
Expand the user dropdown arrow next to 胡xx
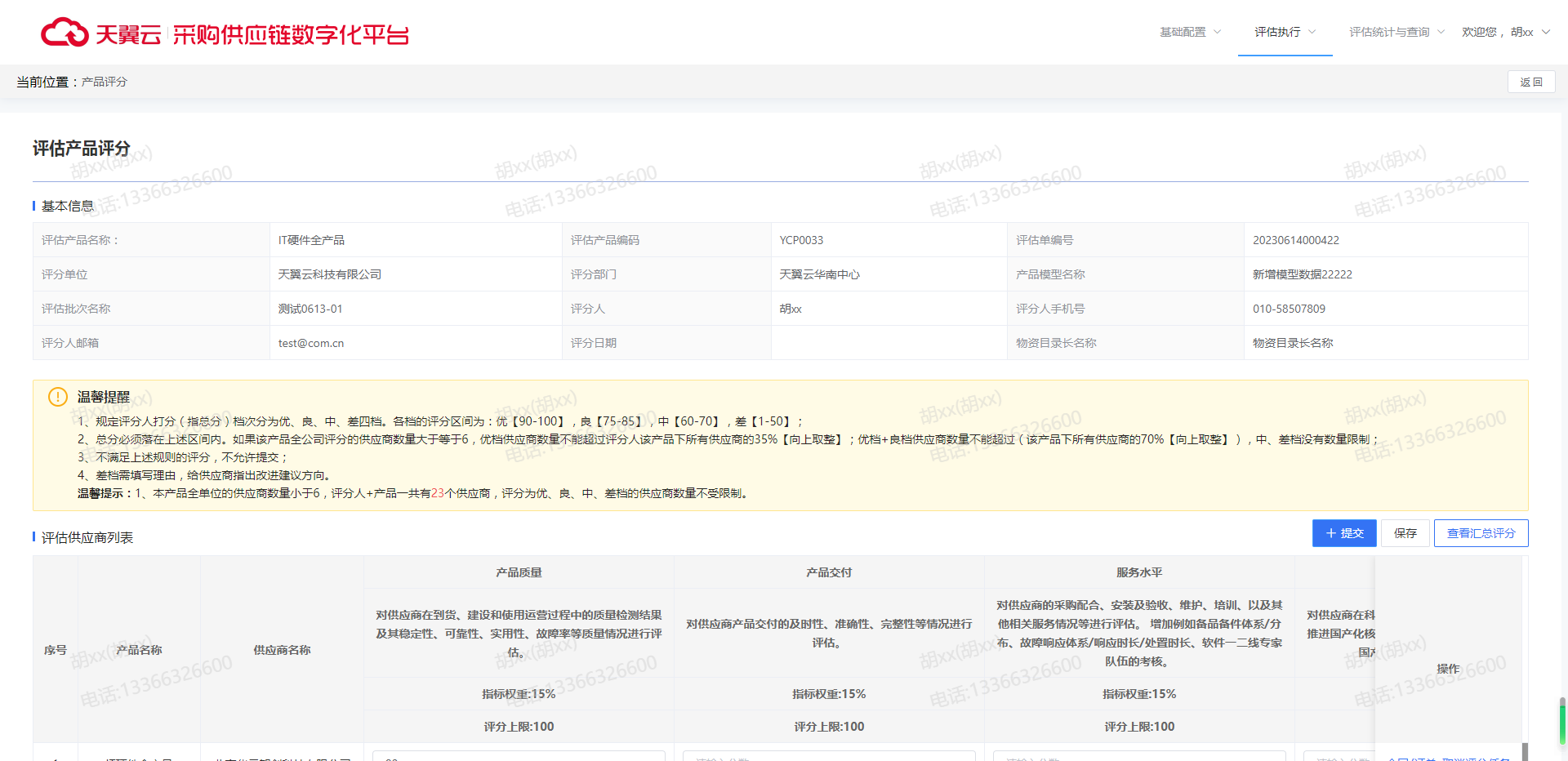[x=1546, y=32]
